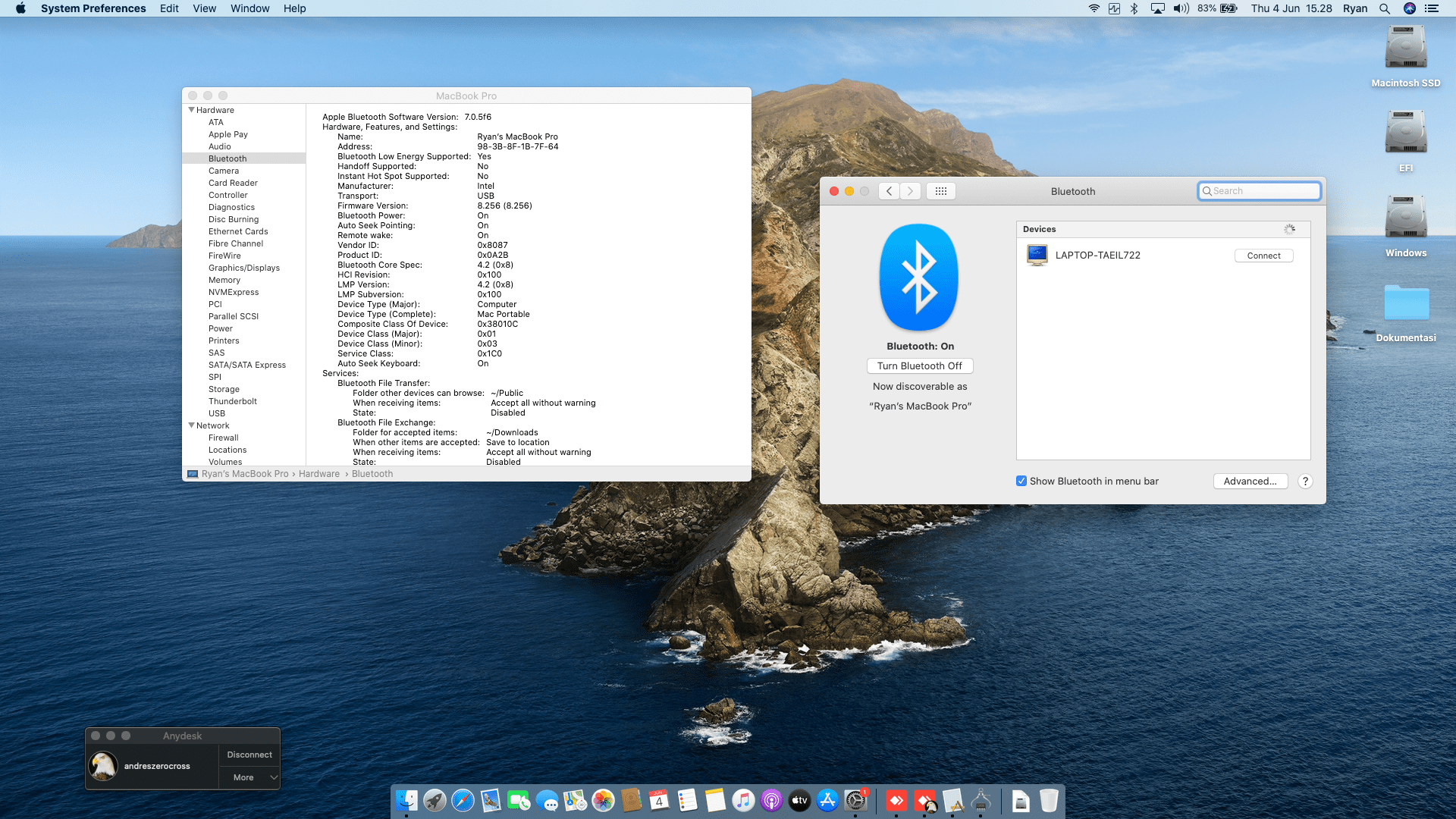This screenshot has height=819, width=1456.
Task: Go back in System Preferences
Action: (x=890, y=191)
